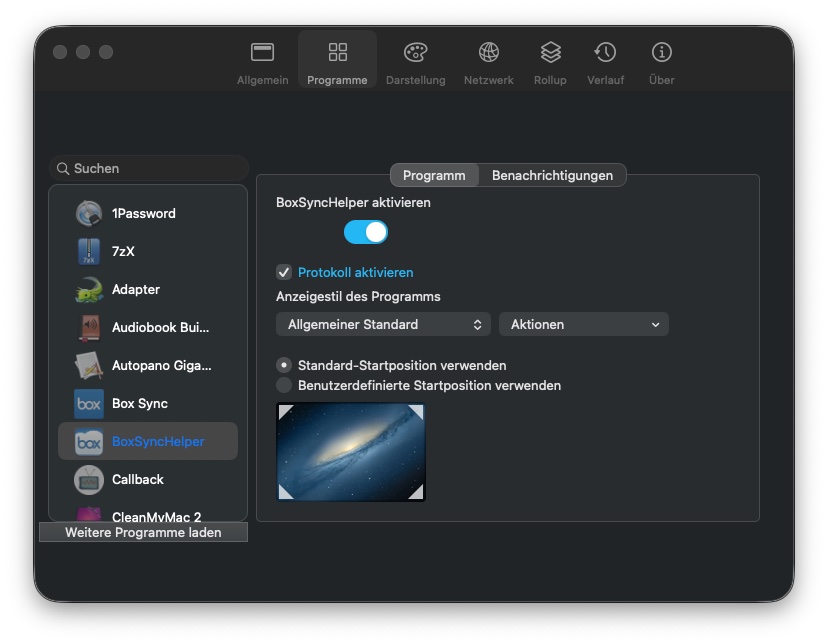
Task: Close the preferences window
Action: (60, 52)
